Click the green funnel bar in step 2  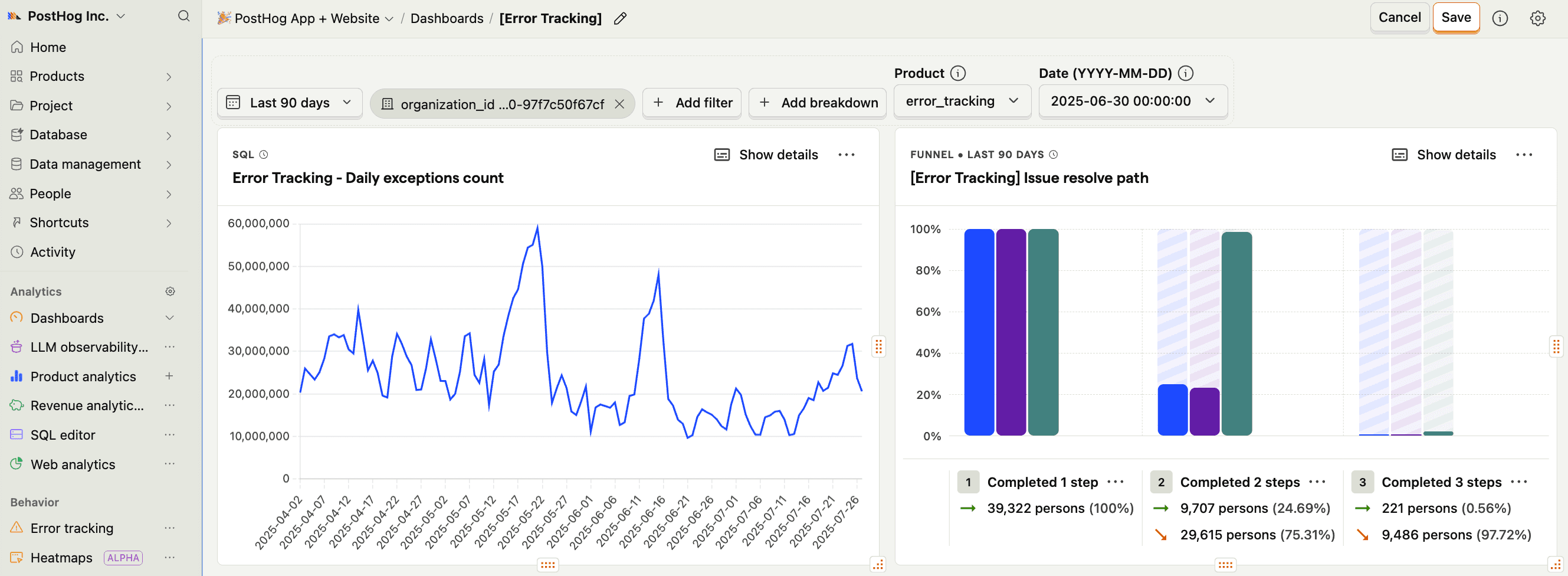pos(1236,333)
